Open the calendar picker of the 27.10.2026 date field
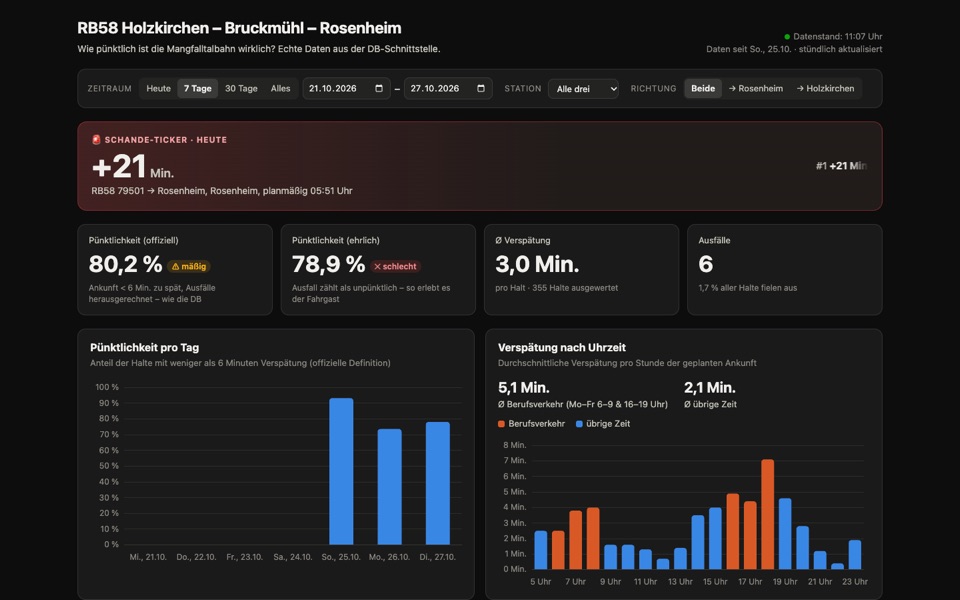The width and height of the screenshot is (960, 600). pyautogui.click(x=481, y=88)
